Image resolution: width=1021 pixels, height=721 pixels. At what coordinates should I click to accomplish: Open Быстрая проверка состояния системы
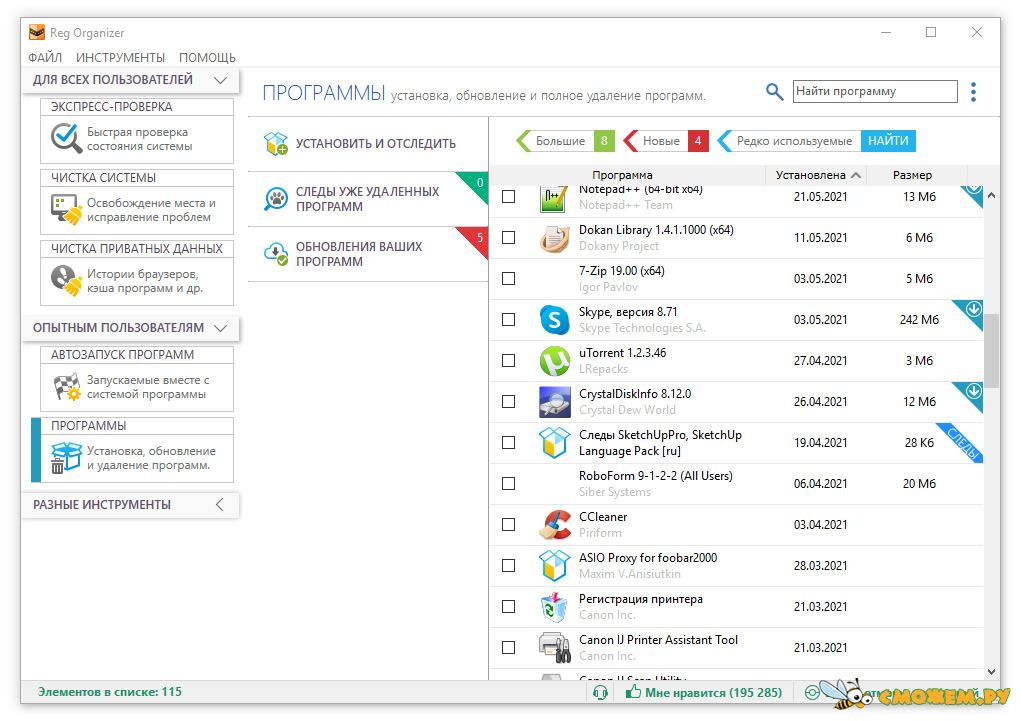pos(137,139)
